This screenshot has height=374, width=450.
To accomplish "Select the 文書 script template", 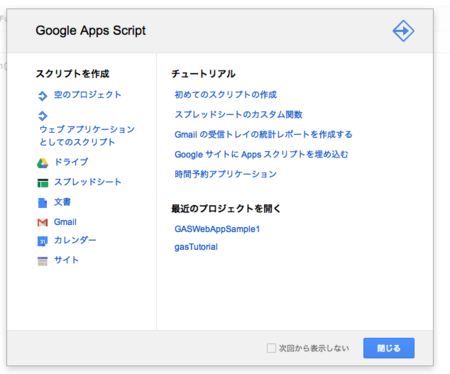I will tap(62, 202).
